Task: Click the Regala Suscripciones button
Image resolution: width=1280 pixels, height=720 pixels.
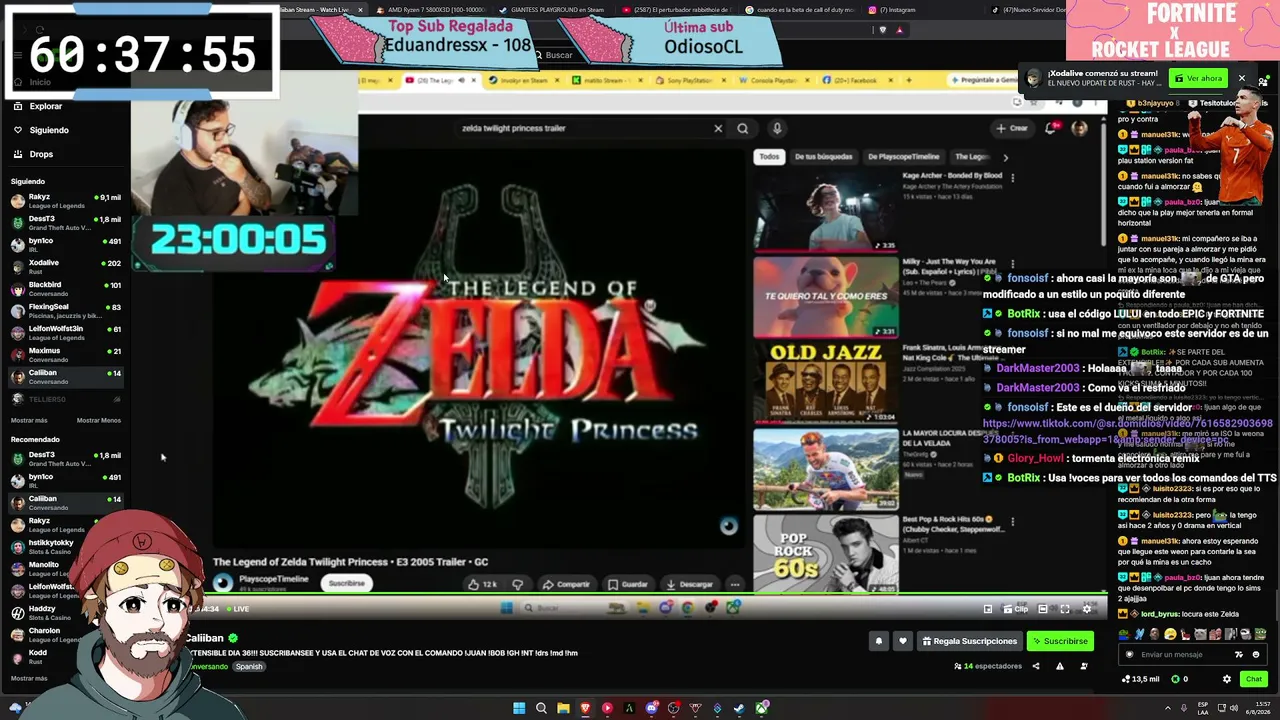Action: coord(969,641)
